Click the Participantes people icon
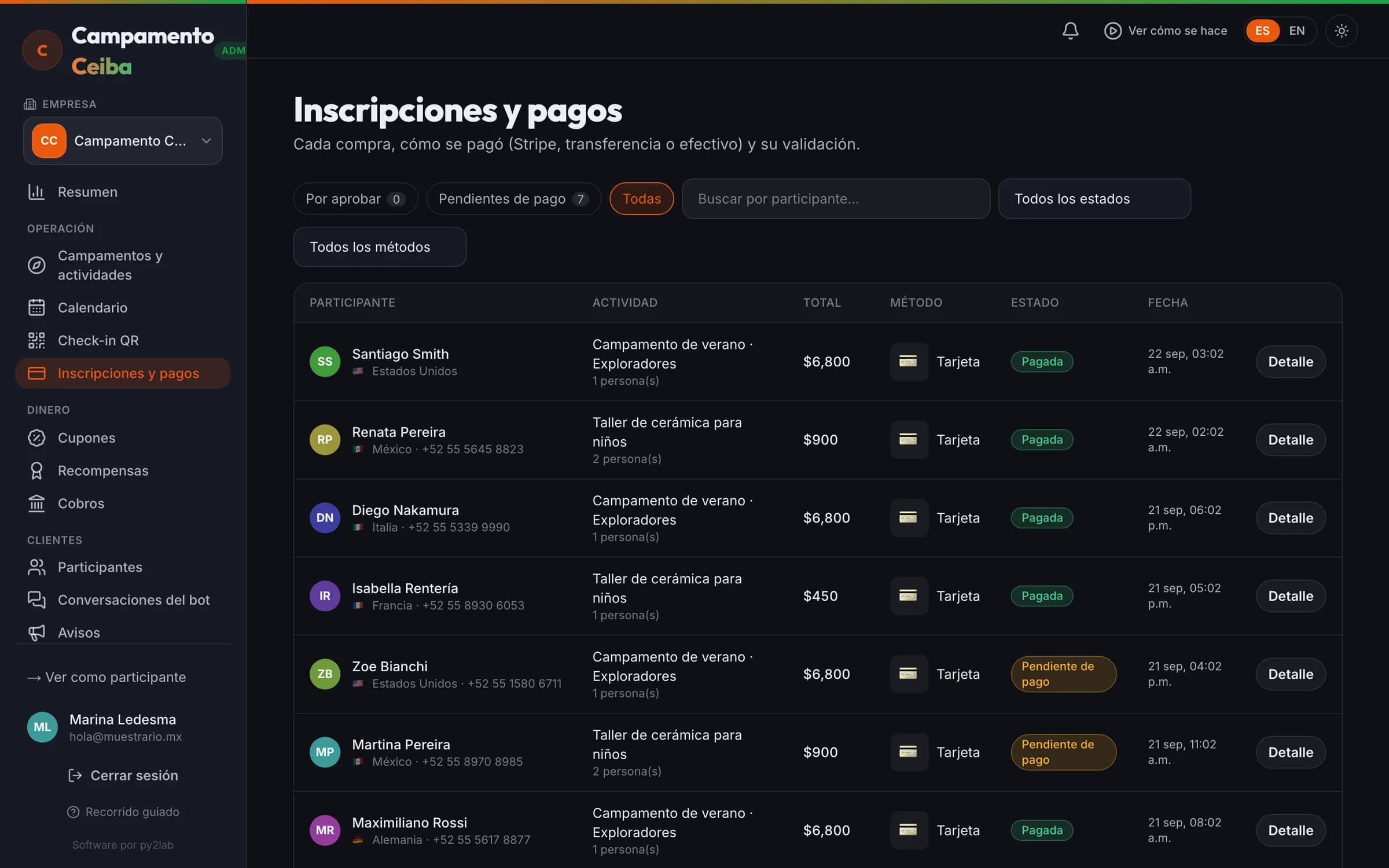 (36, 568)
